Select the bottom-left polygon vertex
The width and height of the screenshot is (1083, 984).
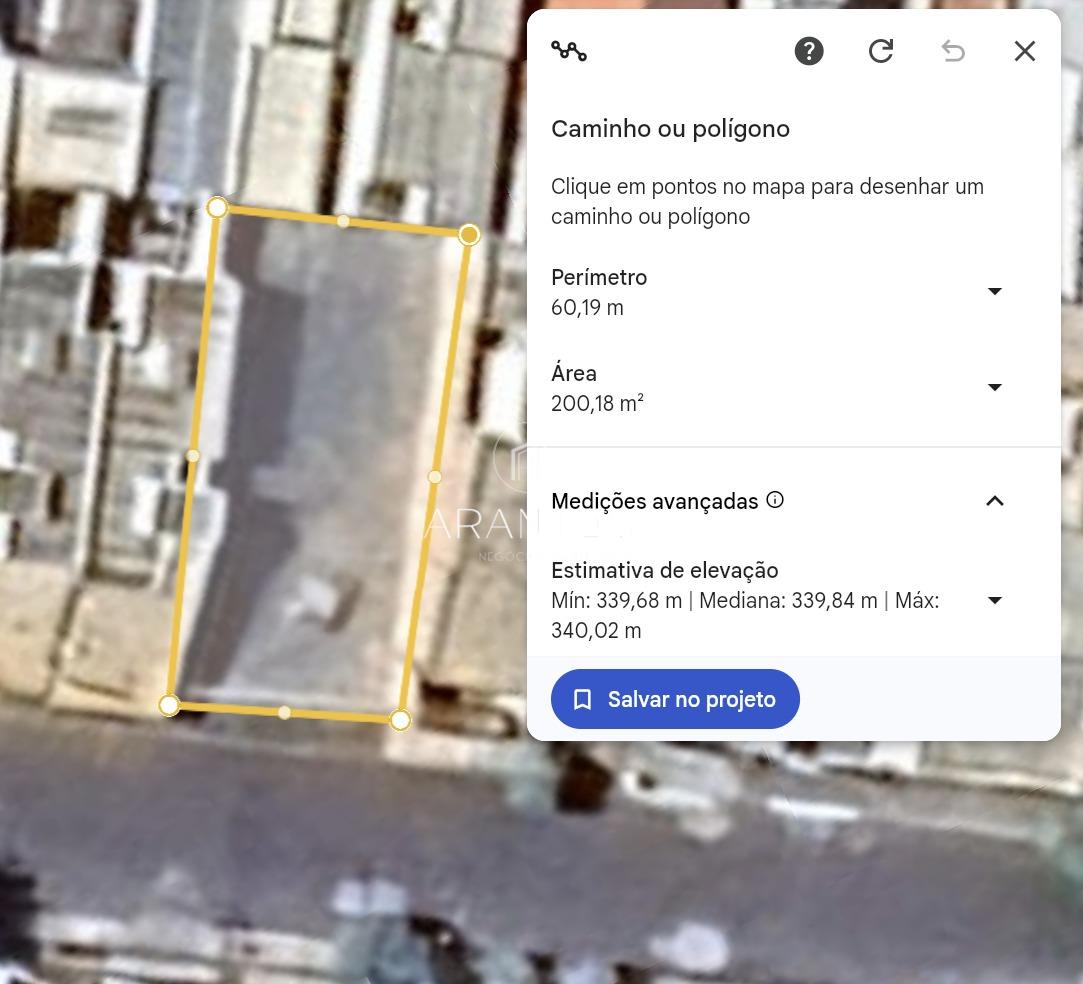click(169, 706)
